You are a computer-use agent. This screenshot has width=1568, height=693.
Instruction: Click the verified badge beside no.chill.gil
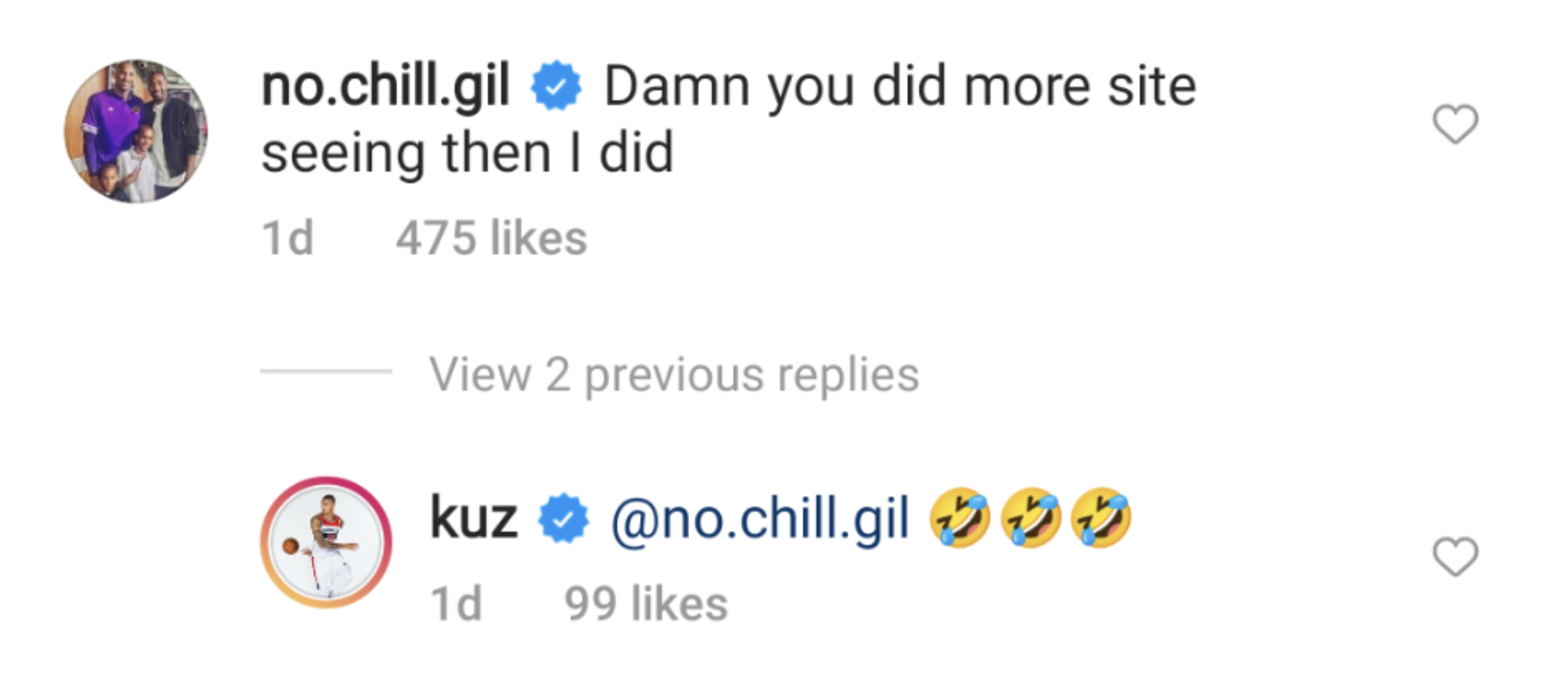coord(556,86)
